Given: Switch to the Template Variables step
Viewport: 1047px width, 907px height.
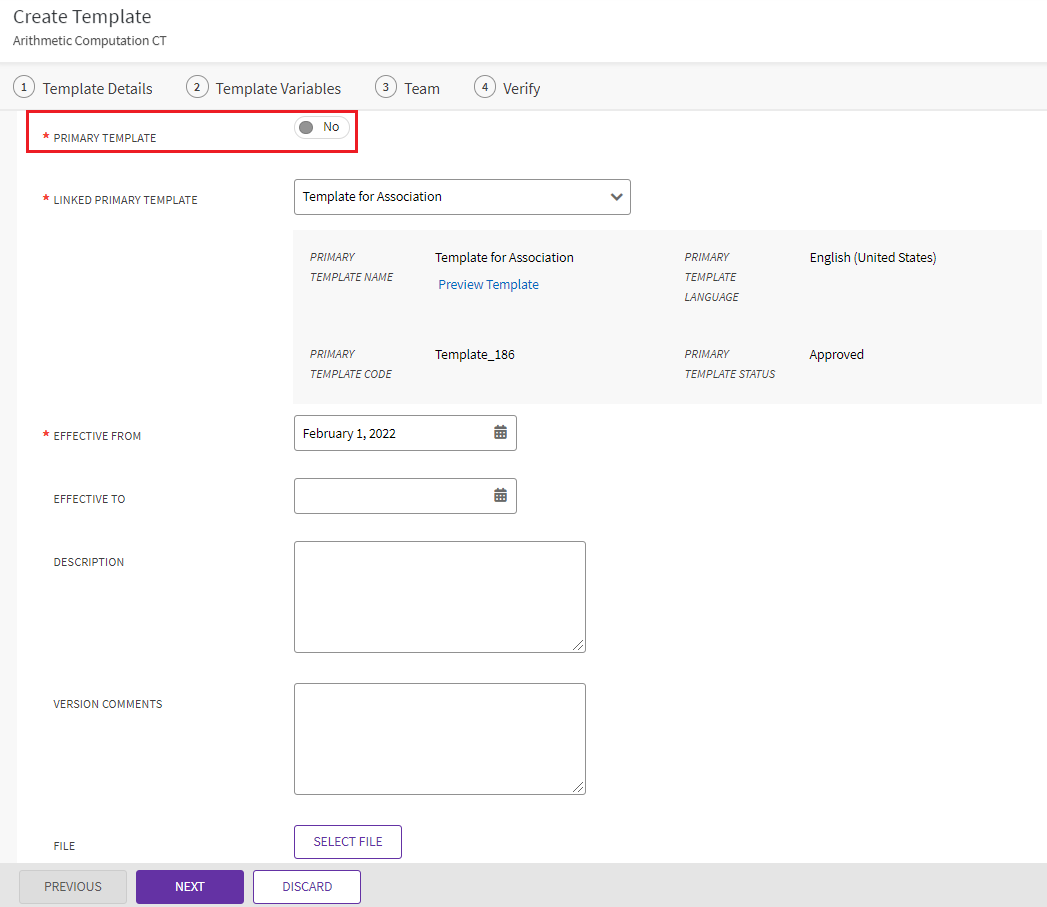Looking at the screenshot, I should pyautogui.click(x=265, y=88).
